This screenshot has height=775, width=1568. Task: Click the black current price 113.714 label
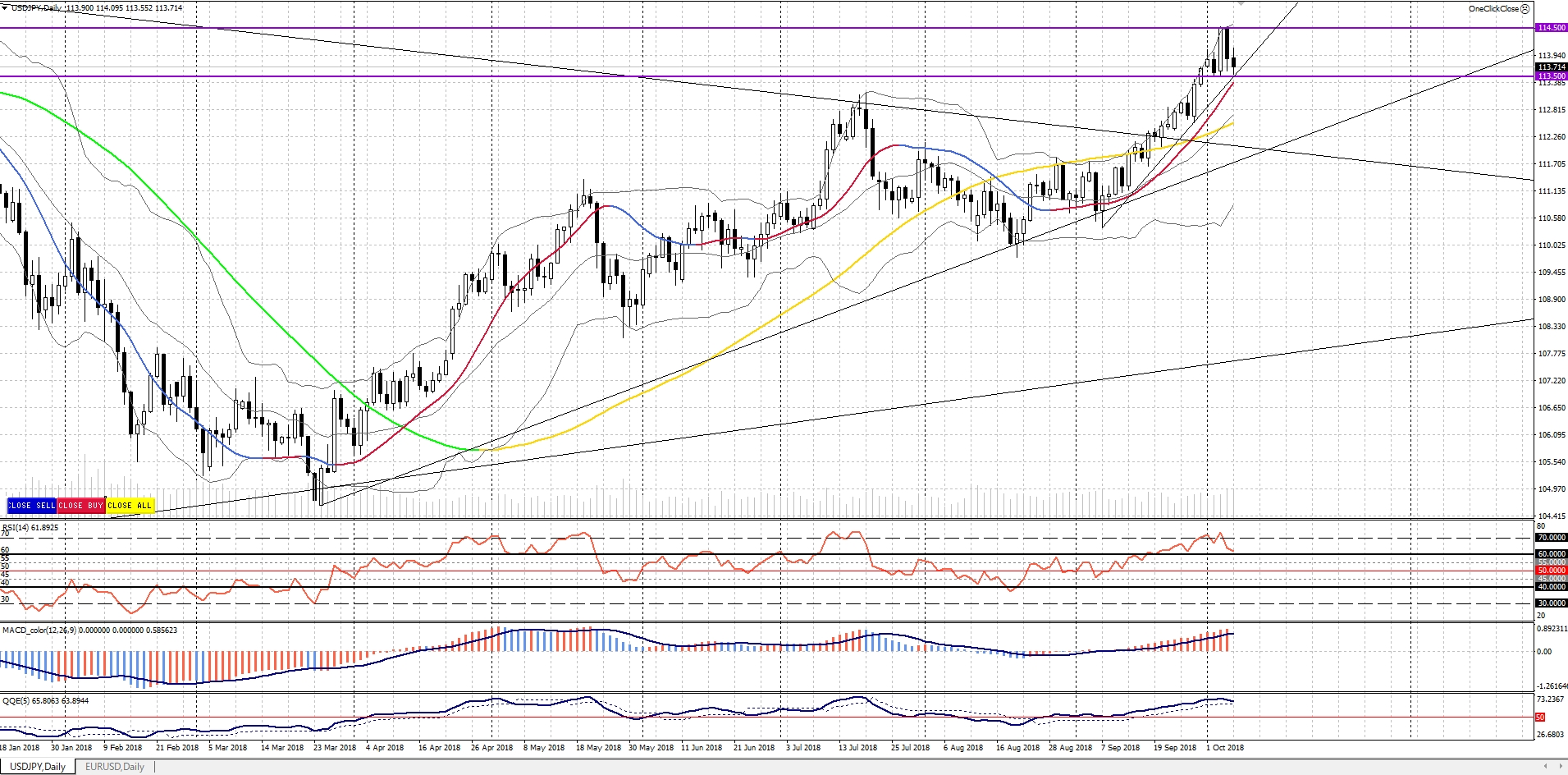[x=1551, y=67]
